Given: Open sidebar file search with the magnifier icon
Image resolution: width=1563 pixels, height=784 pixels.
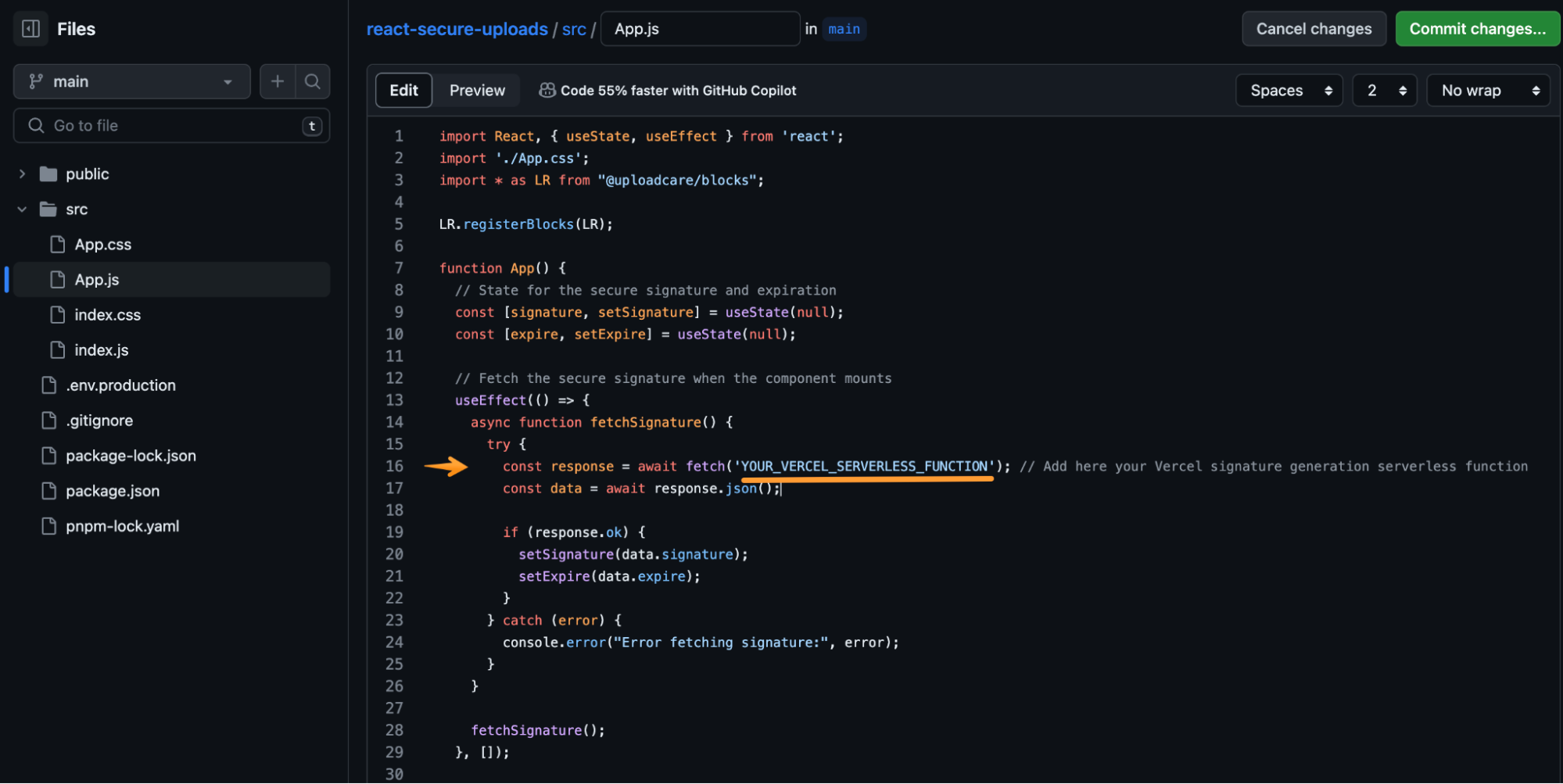Looking at the screenshot, I should click(x=313, y=81).
